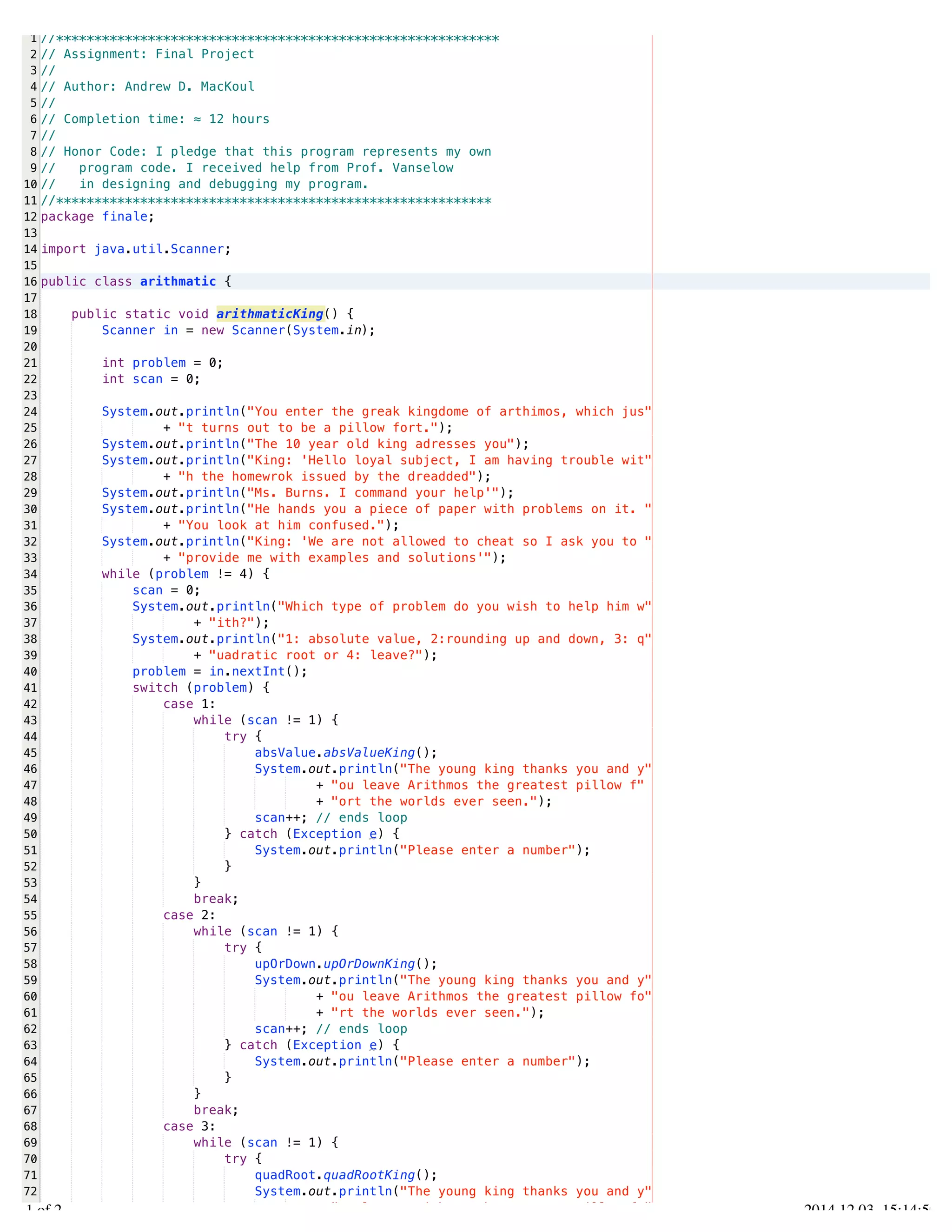Viewport: 952px width, 1232px height.
Task: Click 'absValue.absValueKing();' call
Action: coord(346,753)
